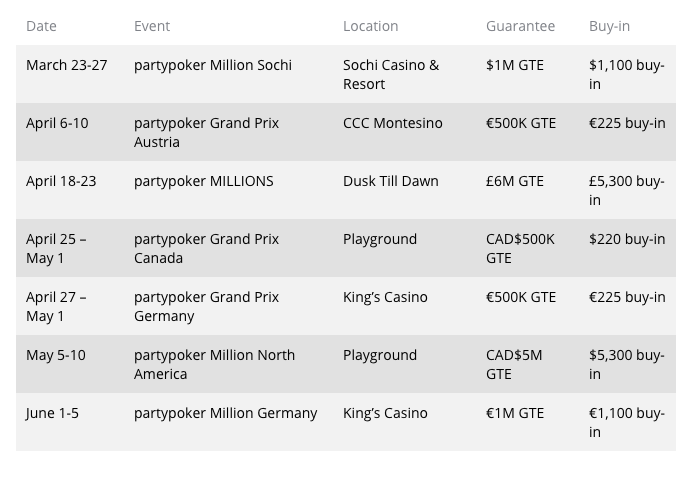The height and width of the screenshot is (485, 691).
Task: Click the Sochi Casino & Resort location
Action: point(391,74)
